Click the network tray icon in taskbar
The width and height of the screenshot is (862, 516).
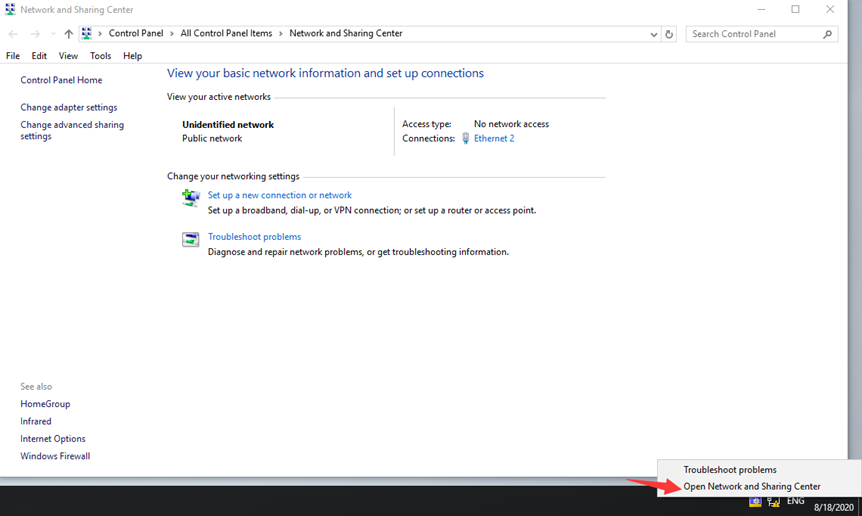pyautogui.click(x=773, y=502)
